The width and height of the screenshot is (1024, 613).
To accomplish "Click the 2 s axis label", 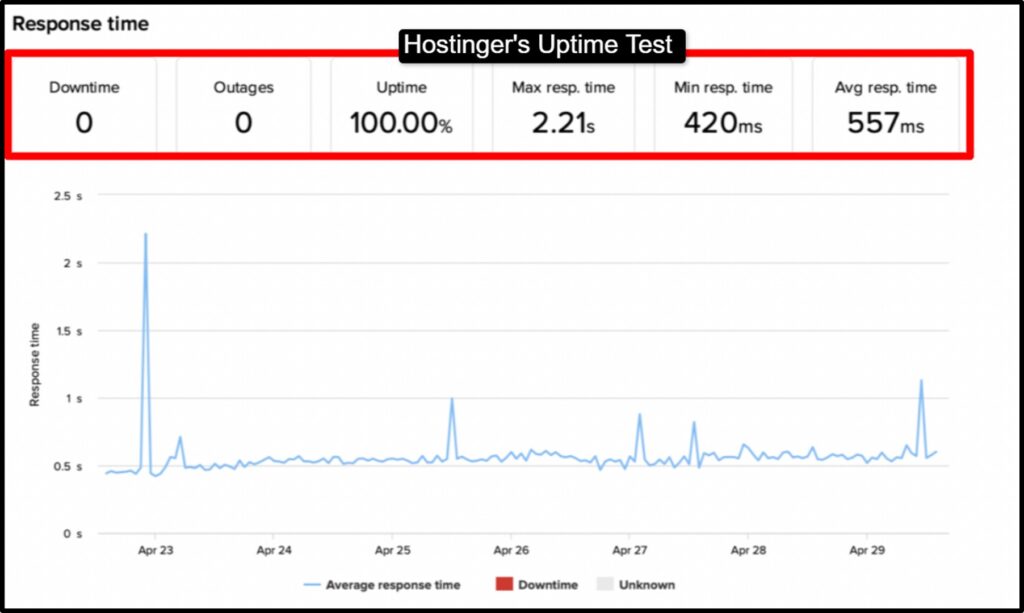I will click(73, 264).
